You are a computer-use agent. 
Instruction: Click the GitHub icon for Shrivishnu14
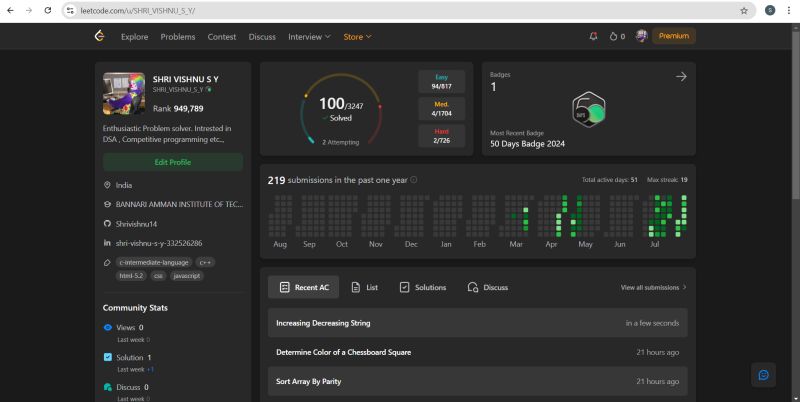pyautogui.click(x=107, y=223)
